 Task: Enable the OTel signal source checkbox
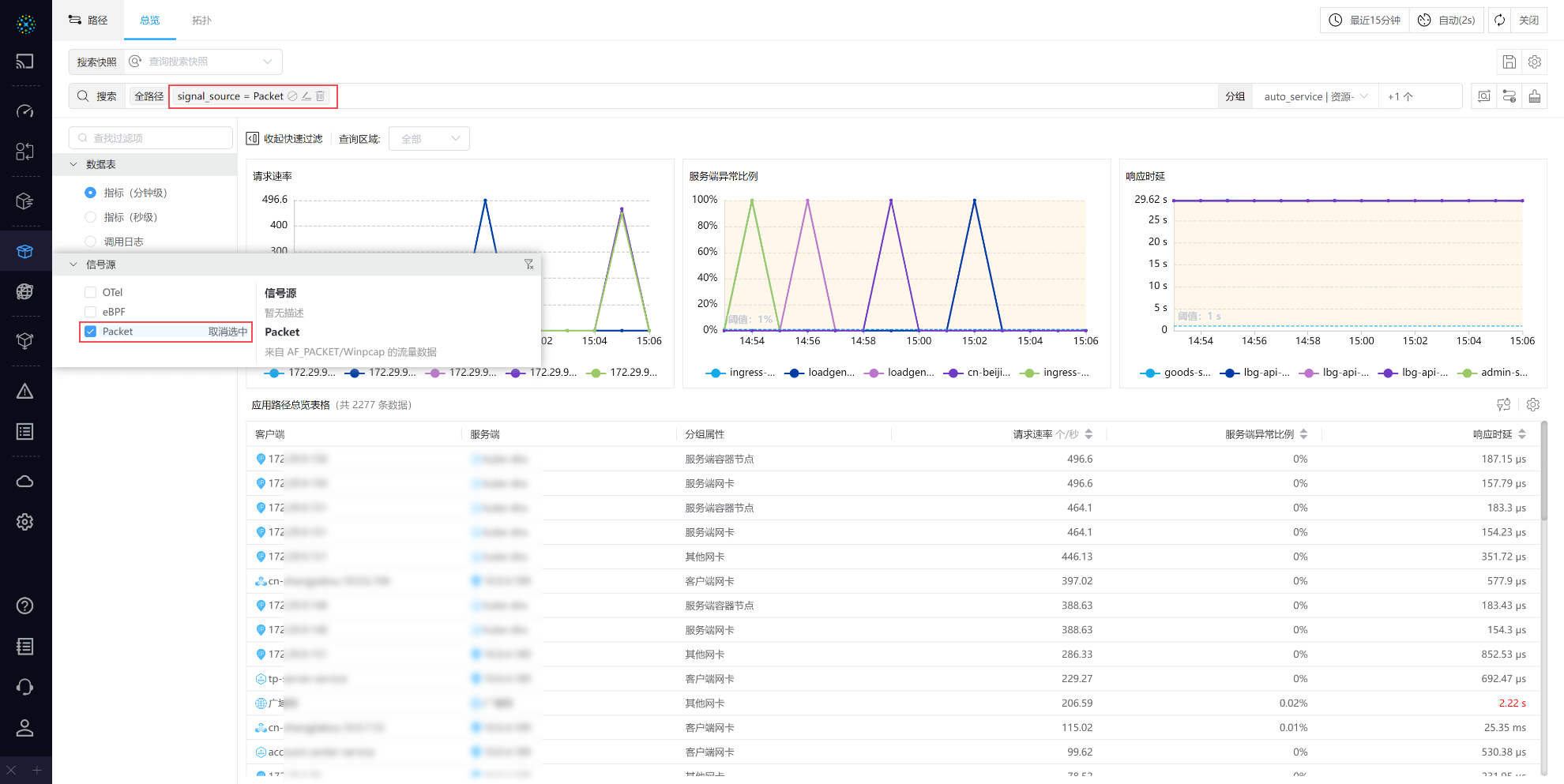point(91,292)
